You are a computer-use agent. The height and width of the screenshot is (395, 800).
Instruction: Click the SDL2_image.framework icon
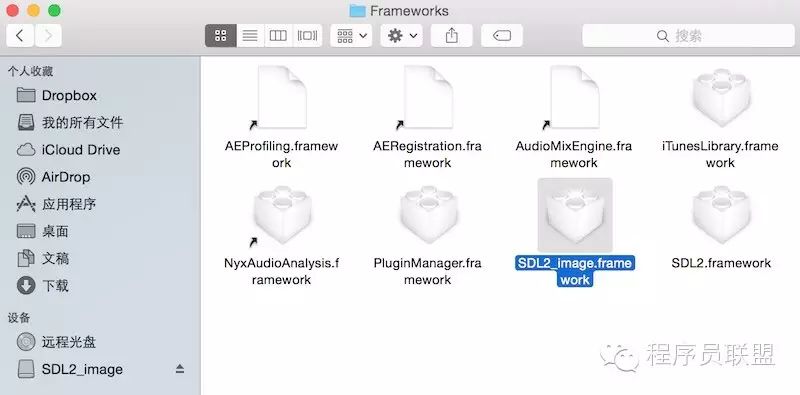(575, 215)
